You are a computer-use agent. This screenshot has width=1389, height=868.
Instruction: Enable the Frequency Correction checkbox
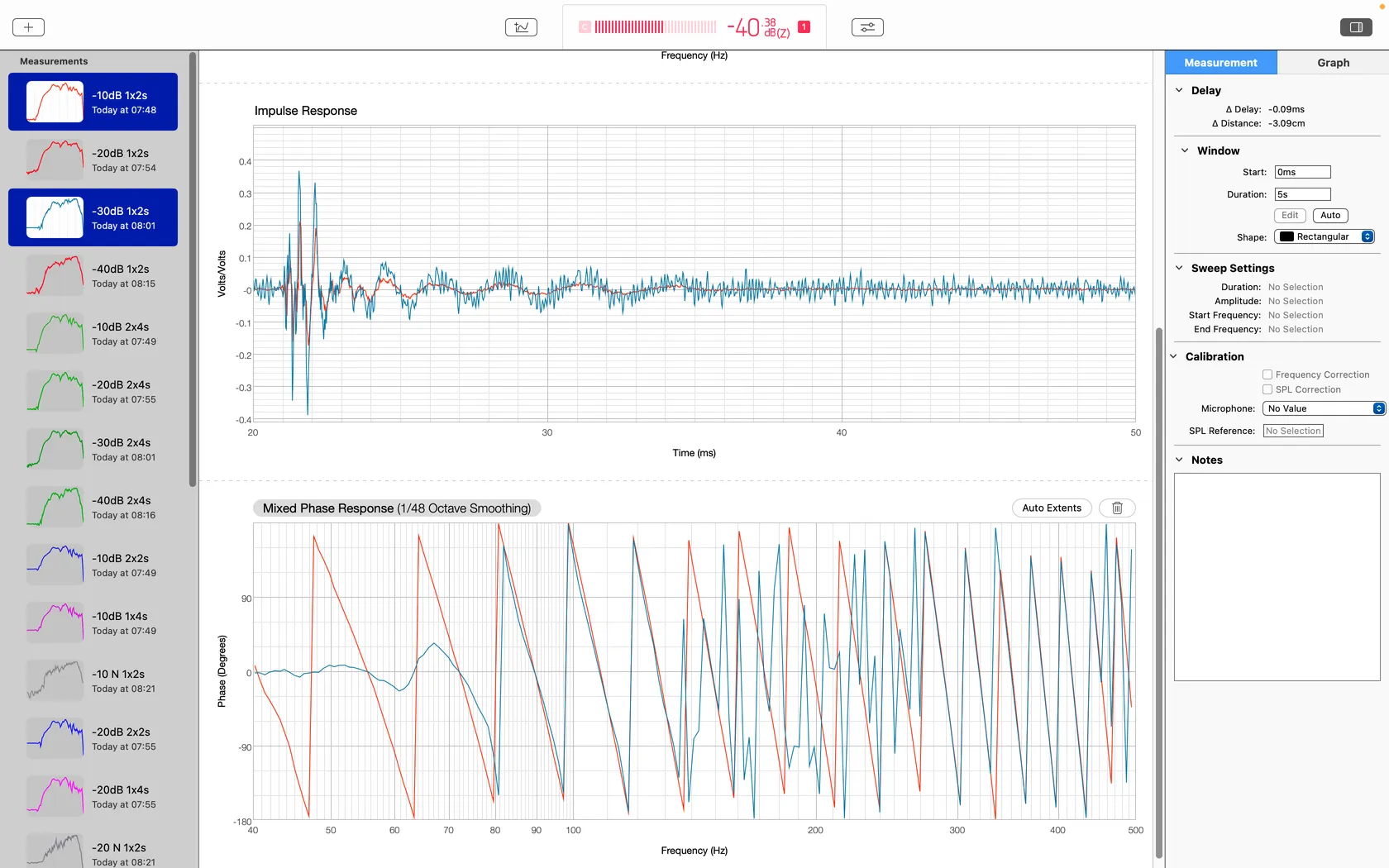pos(1267,374)
